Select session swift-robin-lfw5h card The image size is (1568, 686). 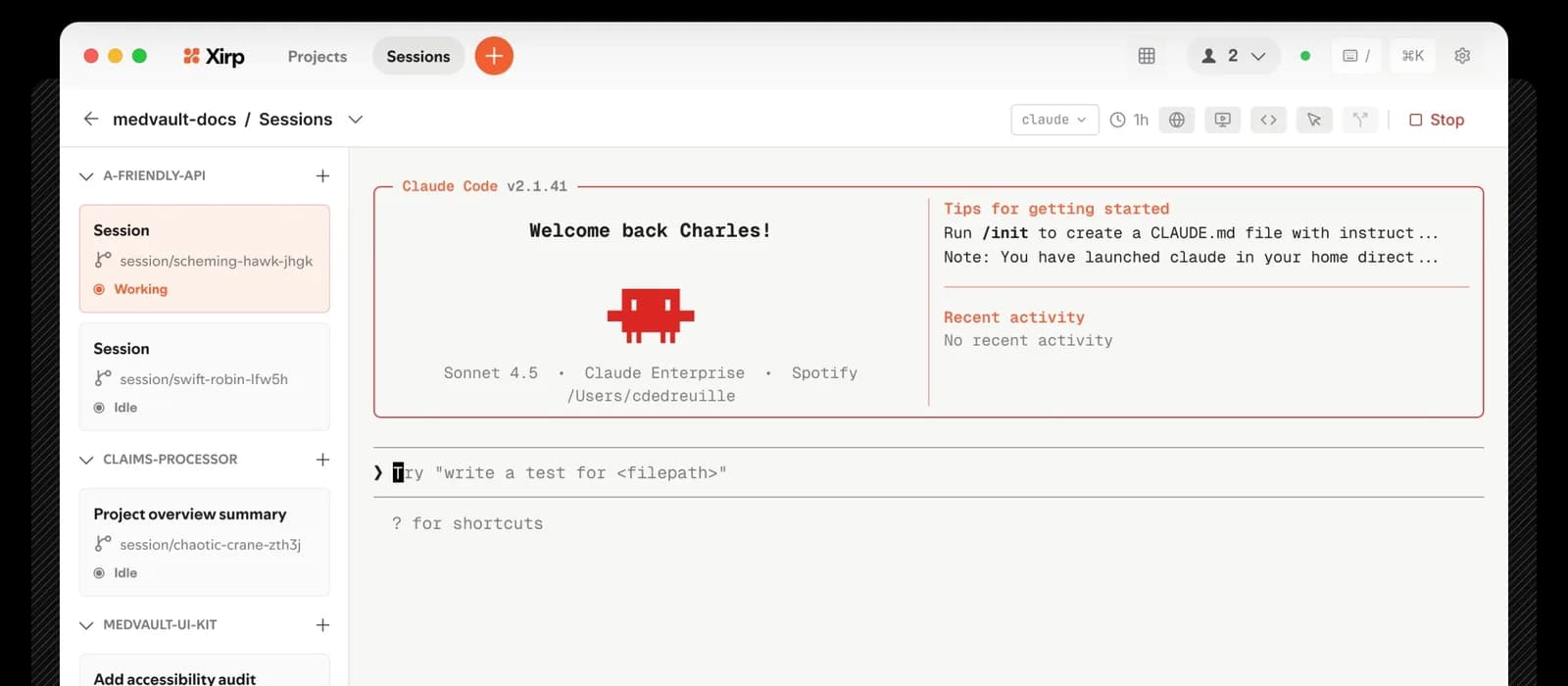204,376
